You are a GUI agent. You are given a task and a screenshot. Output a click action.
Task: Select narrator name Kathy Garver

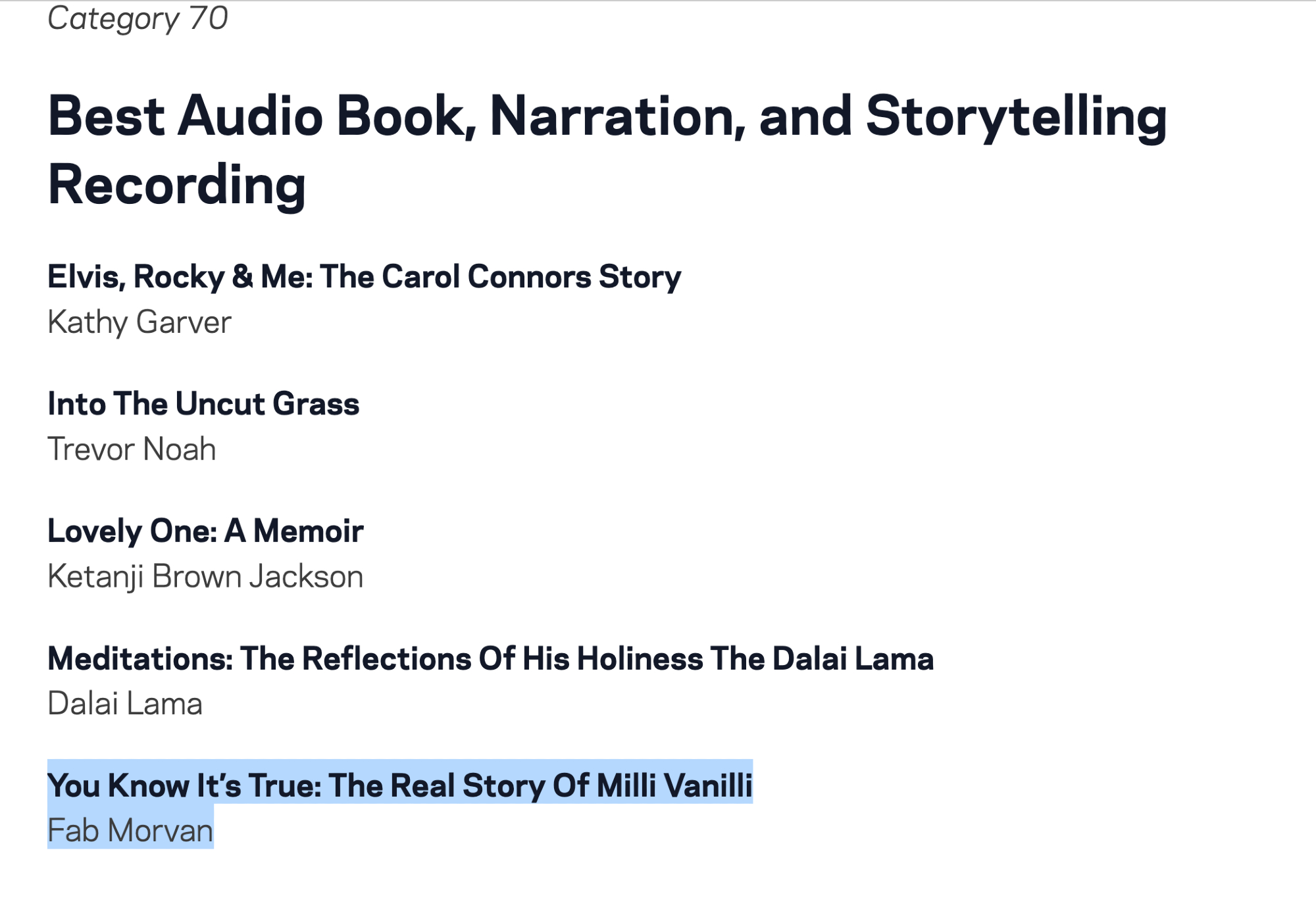pyautogui.click(x=139, y=322)
